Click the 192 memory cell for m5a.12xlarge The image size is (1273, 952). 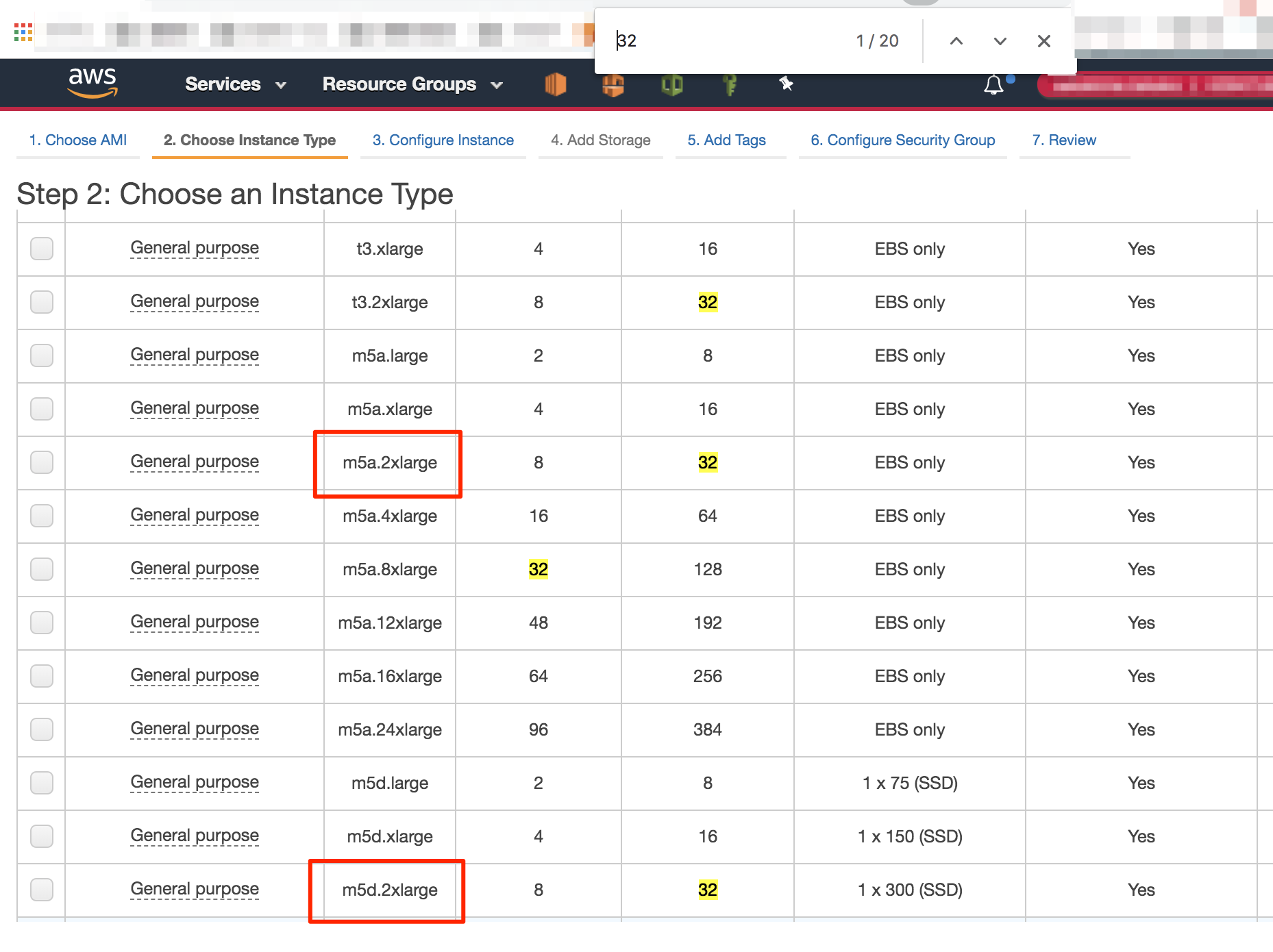pos(708,623)
